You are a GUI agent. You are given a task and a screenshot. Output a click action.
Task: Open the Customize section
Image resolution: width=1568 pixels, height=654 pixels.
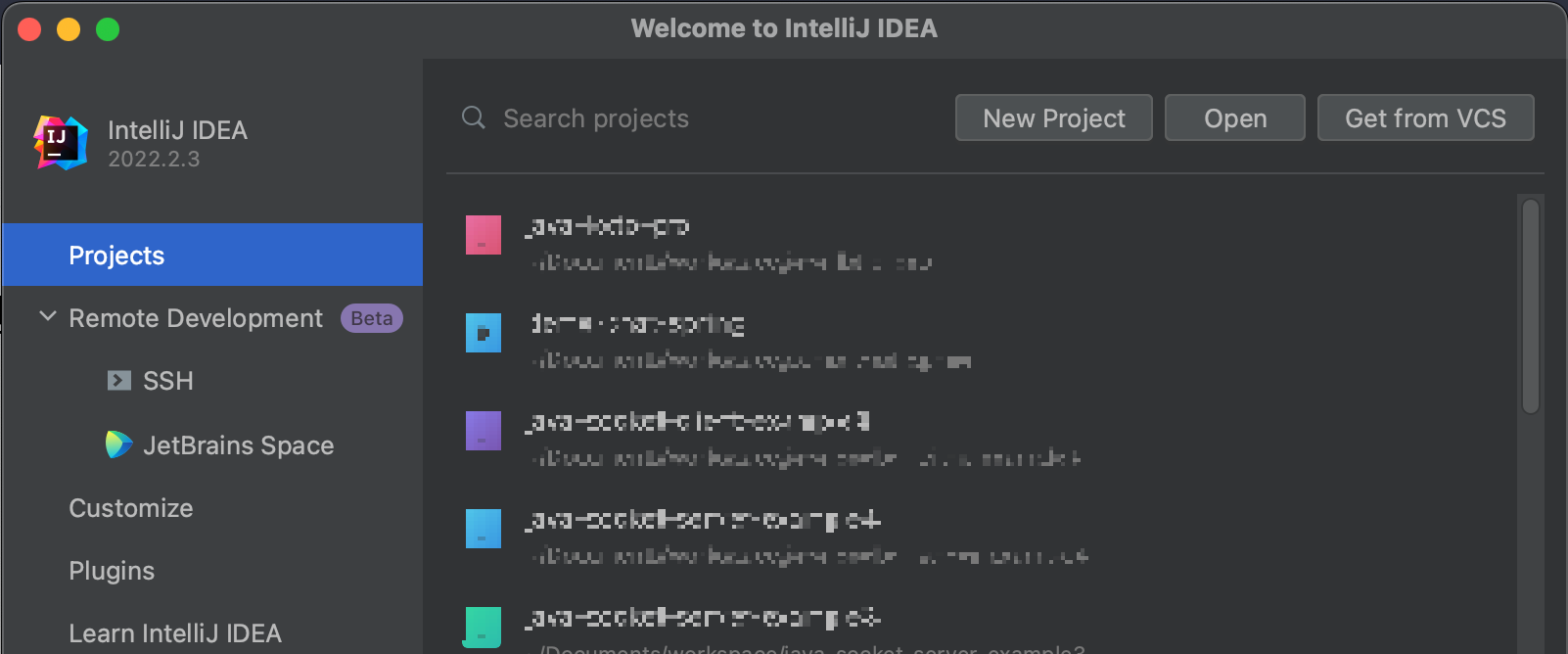(x=131, y=508)
